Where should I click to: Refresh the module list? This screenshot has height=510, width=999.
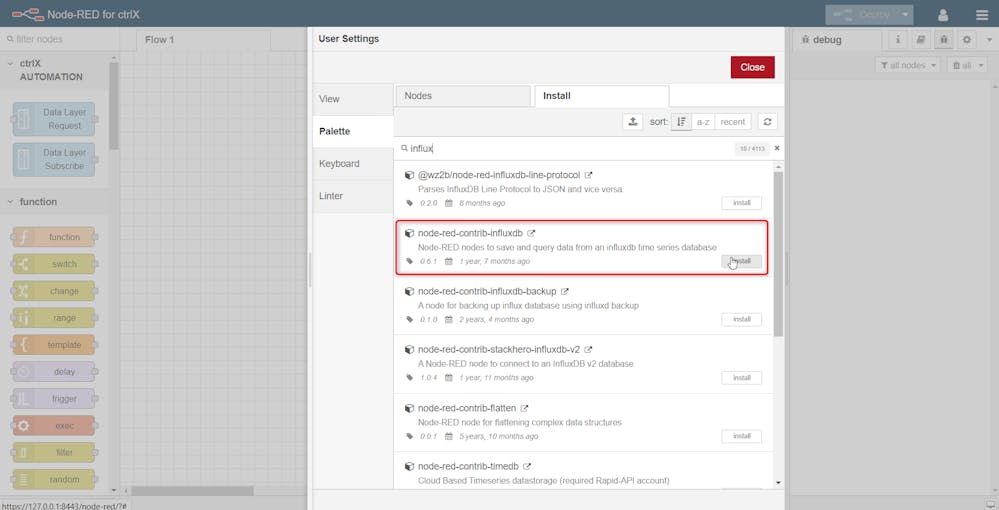[768, 122]
